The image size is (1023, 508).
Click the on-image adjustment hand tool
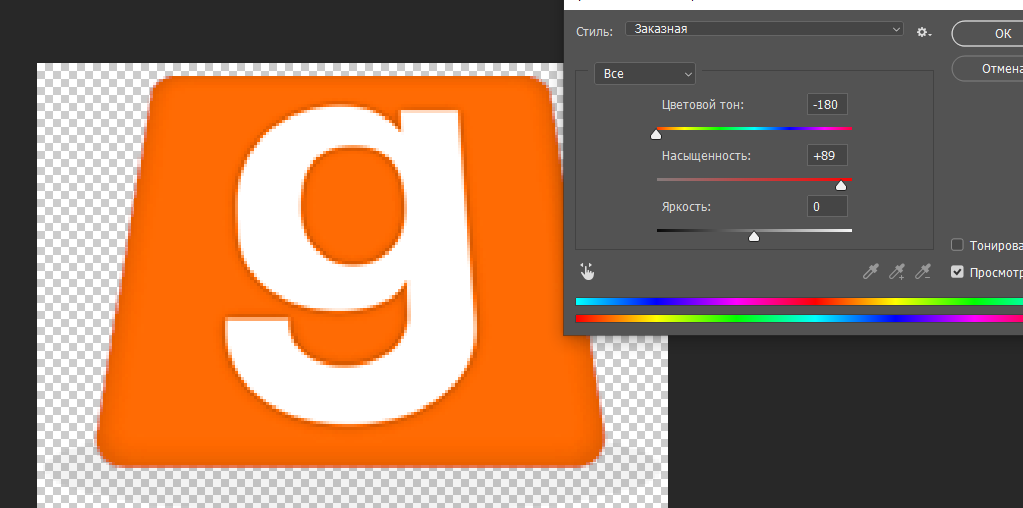coord(587,271)
